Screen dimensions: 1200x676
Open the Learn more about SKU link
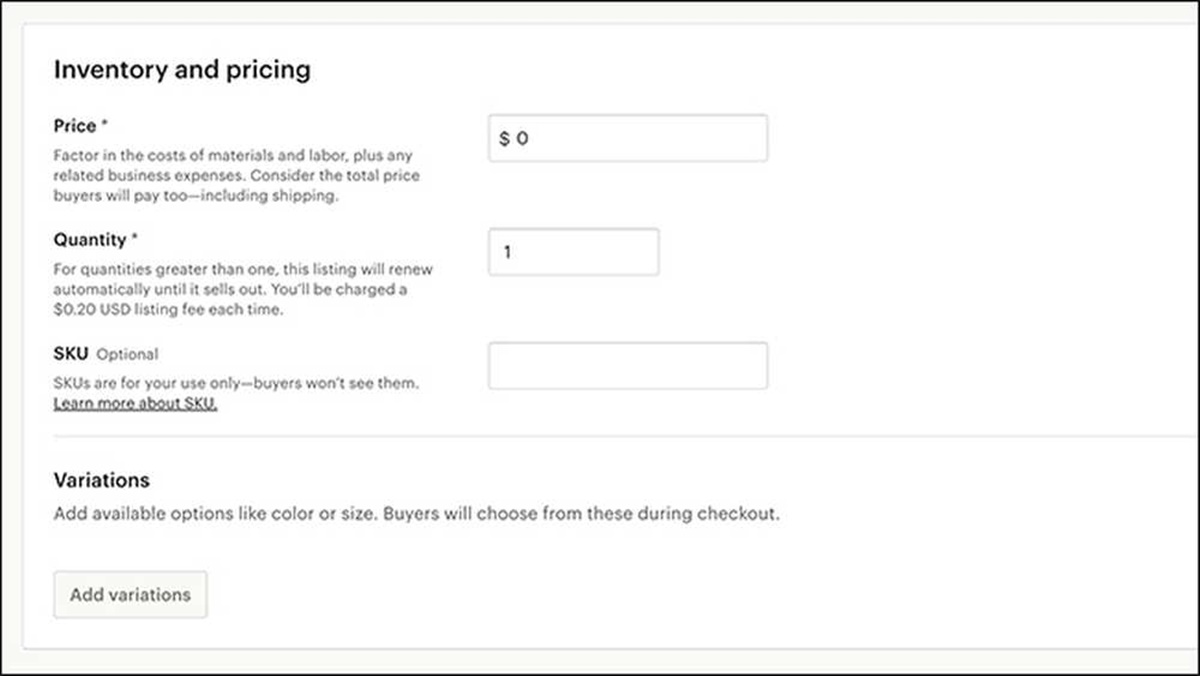click(x=135, y=404)
